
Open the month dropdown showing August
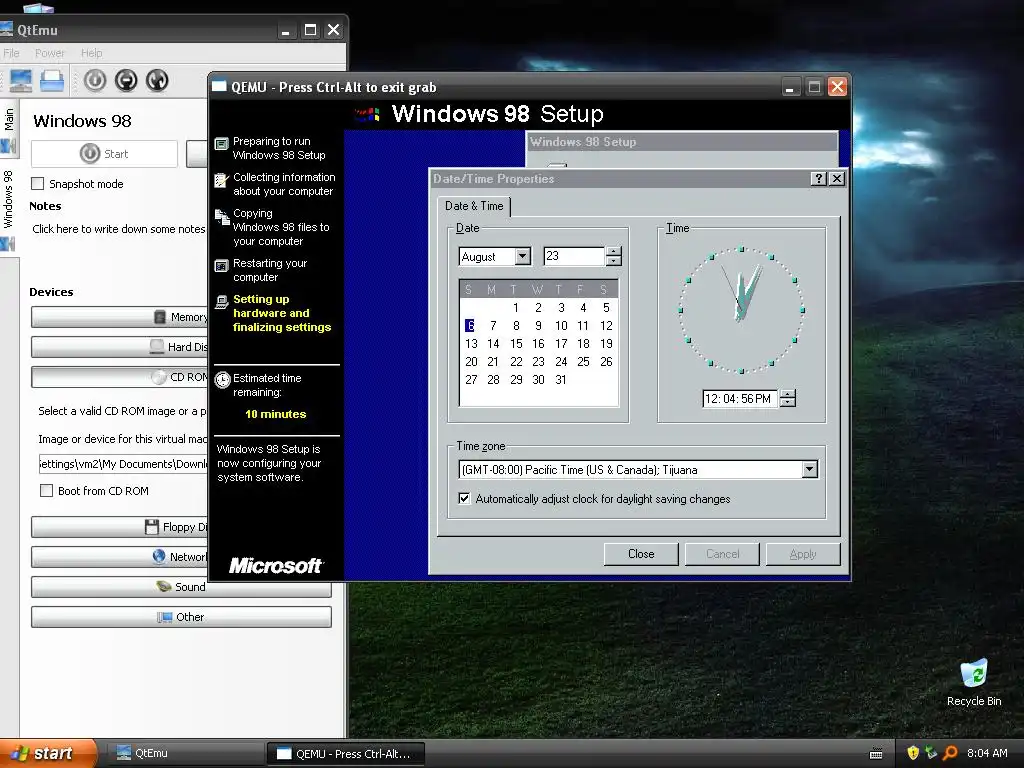(x=522, y=257)
